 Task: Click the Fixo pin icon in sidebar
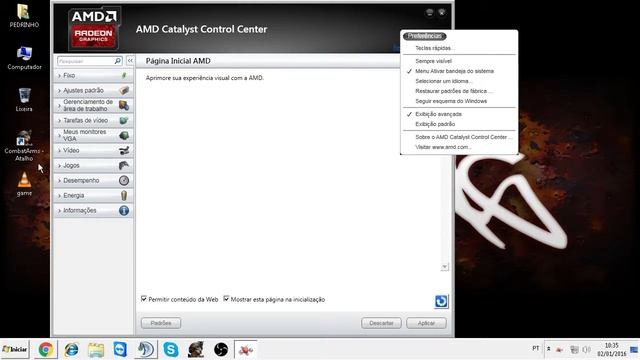(x=124, y=76)
